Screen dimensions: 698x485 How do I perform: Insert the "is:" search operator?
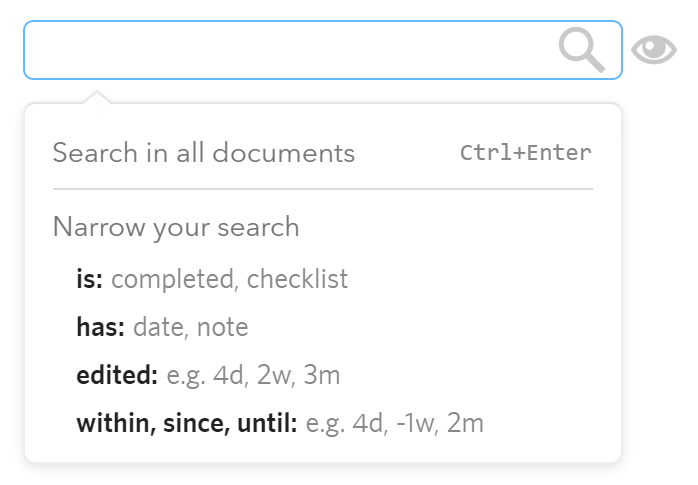coord(90,279)
